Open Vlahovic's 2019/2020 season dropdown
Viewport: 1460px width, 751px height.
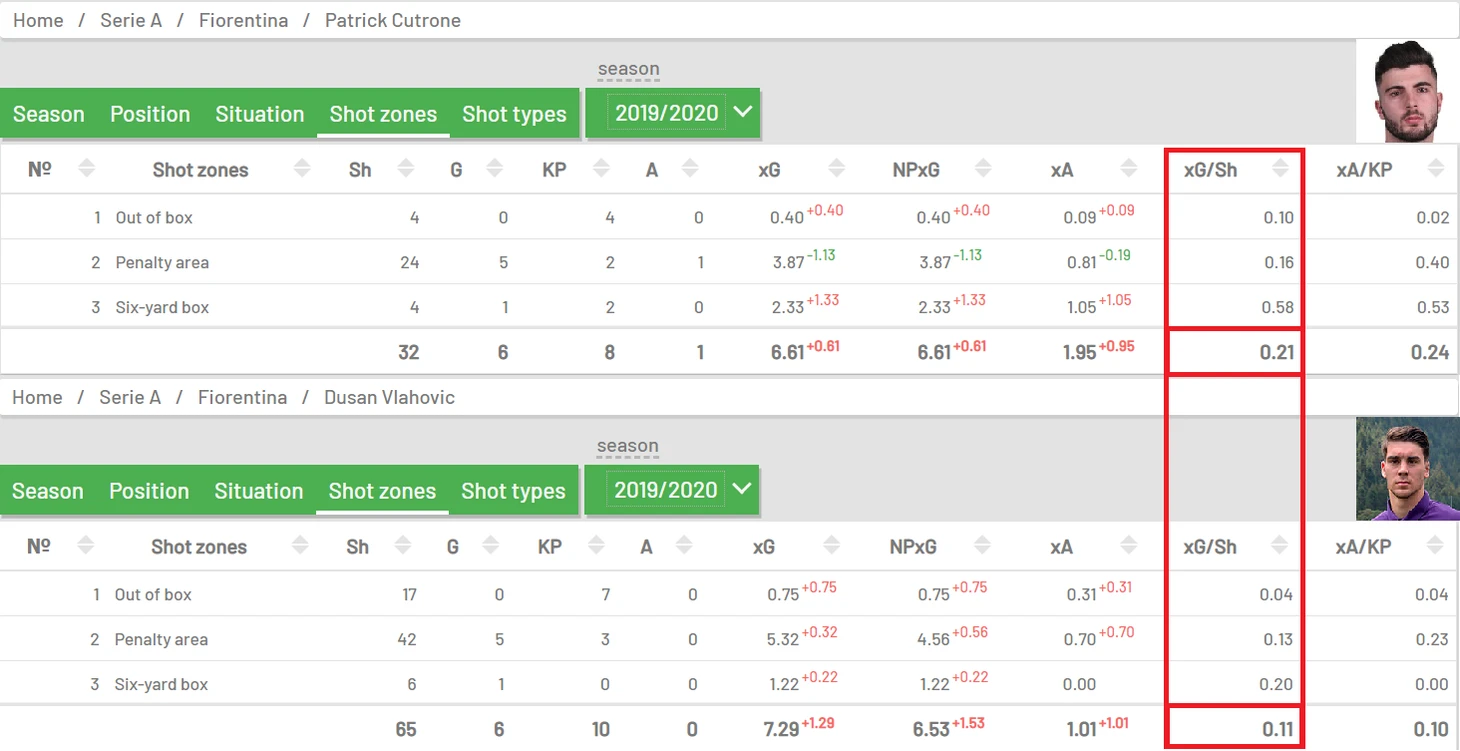671,490
